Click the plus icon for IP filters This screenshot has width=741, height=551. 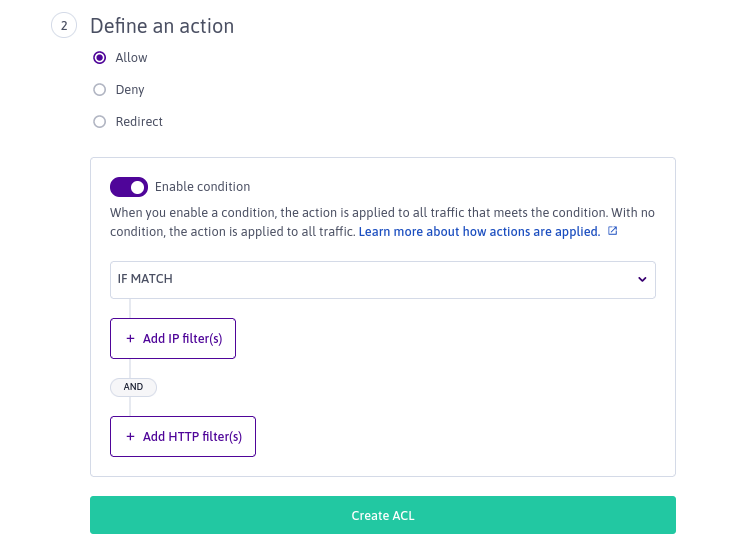click(130, 339)
